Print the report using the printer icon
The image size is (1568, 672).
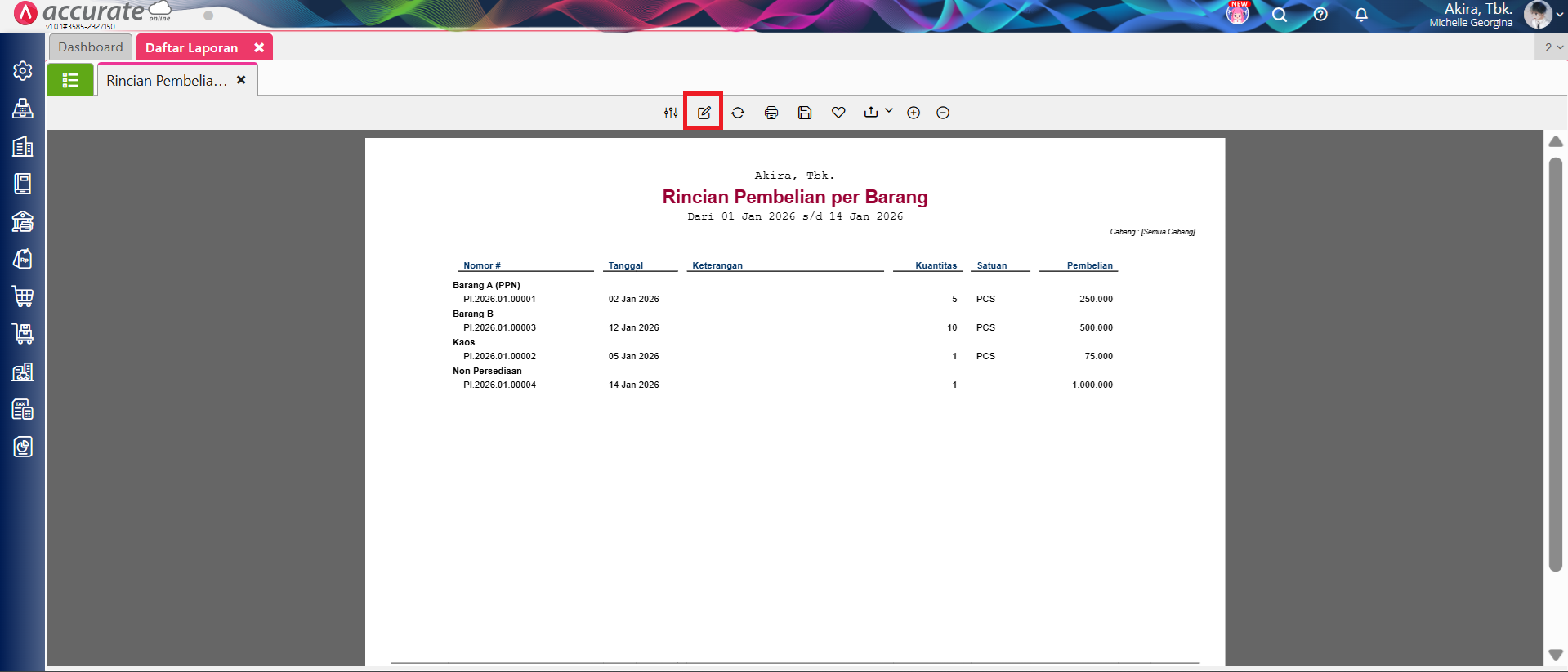[x=771, y=113]
